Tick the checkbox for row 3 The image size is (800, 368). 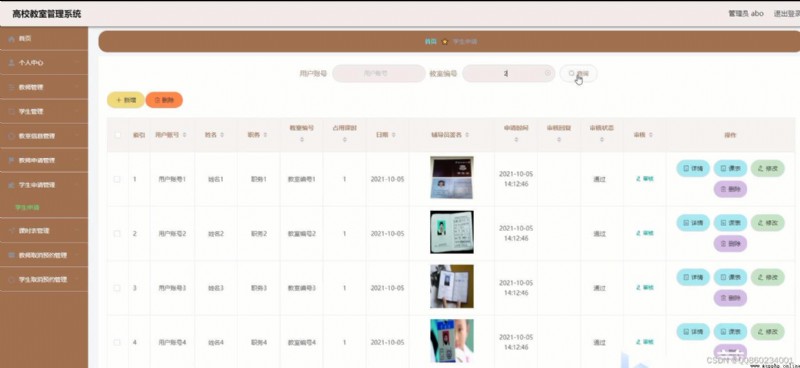(x=117, y=288)
